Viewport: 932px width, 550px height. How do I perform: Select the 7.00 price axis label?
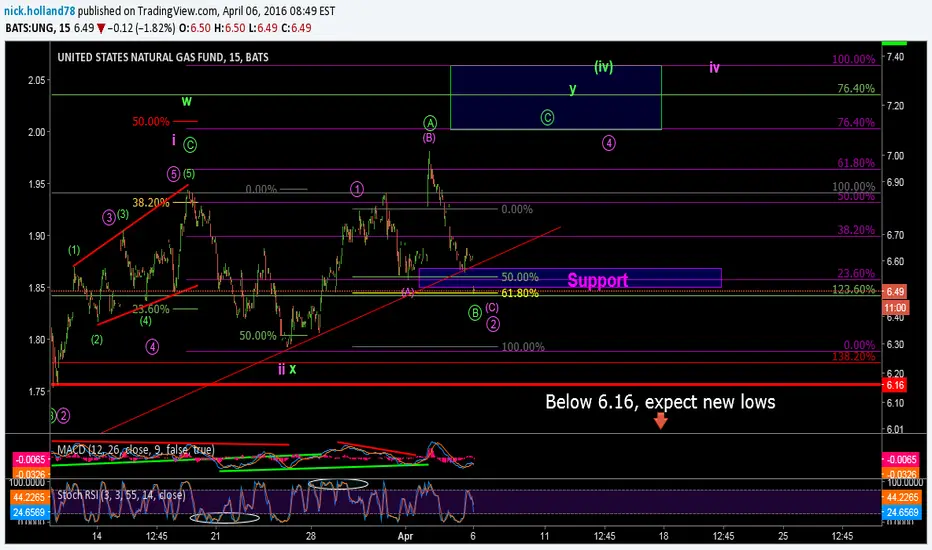895,156
